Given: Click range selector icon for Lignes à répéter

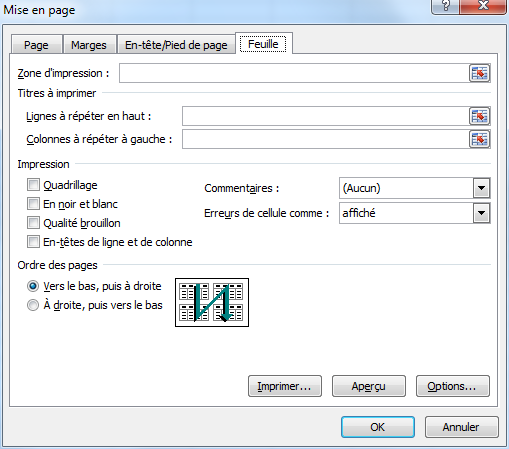Looking at the screenshot, I should [x=479, y=116].
